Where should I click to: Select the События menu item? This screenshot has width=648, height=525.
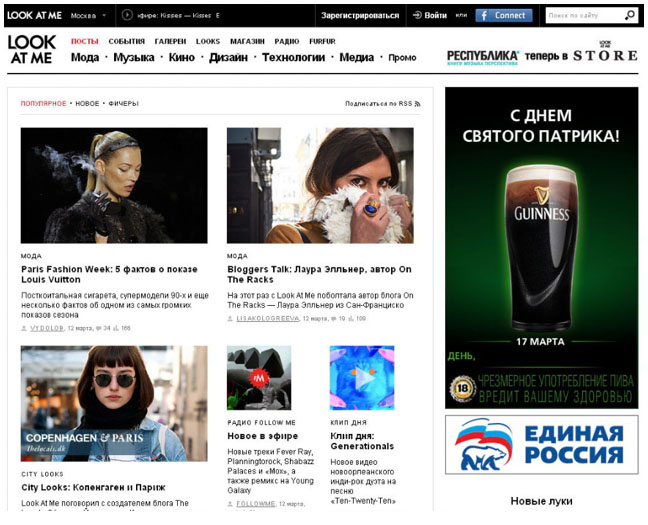(126, 42)
